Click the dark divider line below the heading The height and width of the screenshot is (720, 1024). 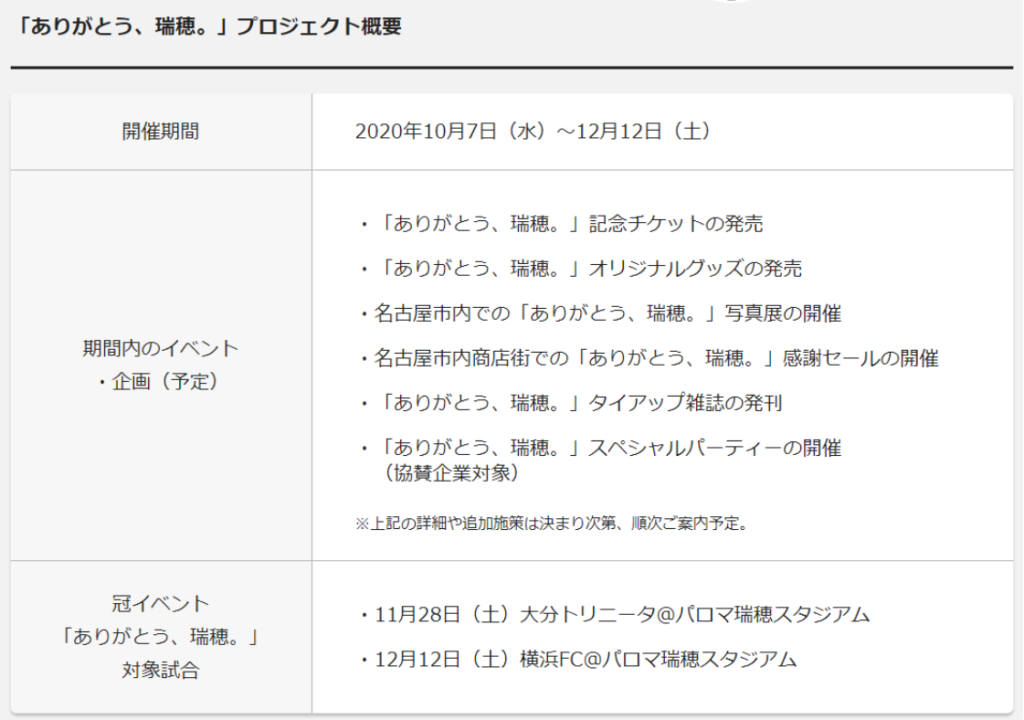pyautogui.click(x=511, y=68)
